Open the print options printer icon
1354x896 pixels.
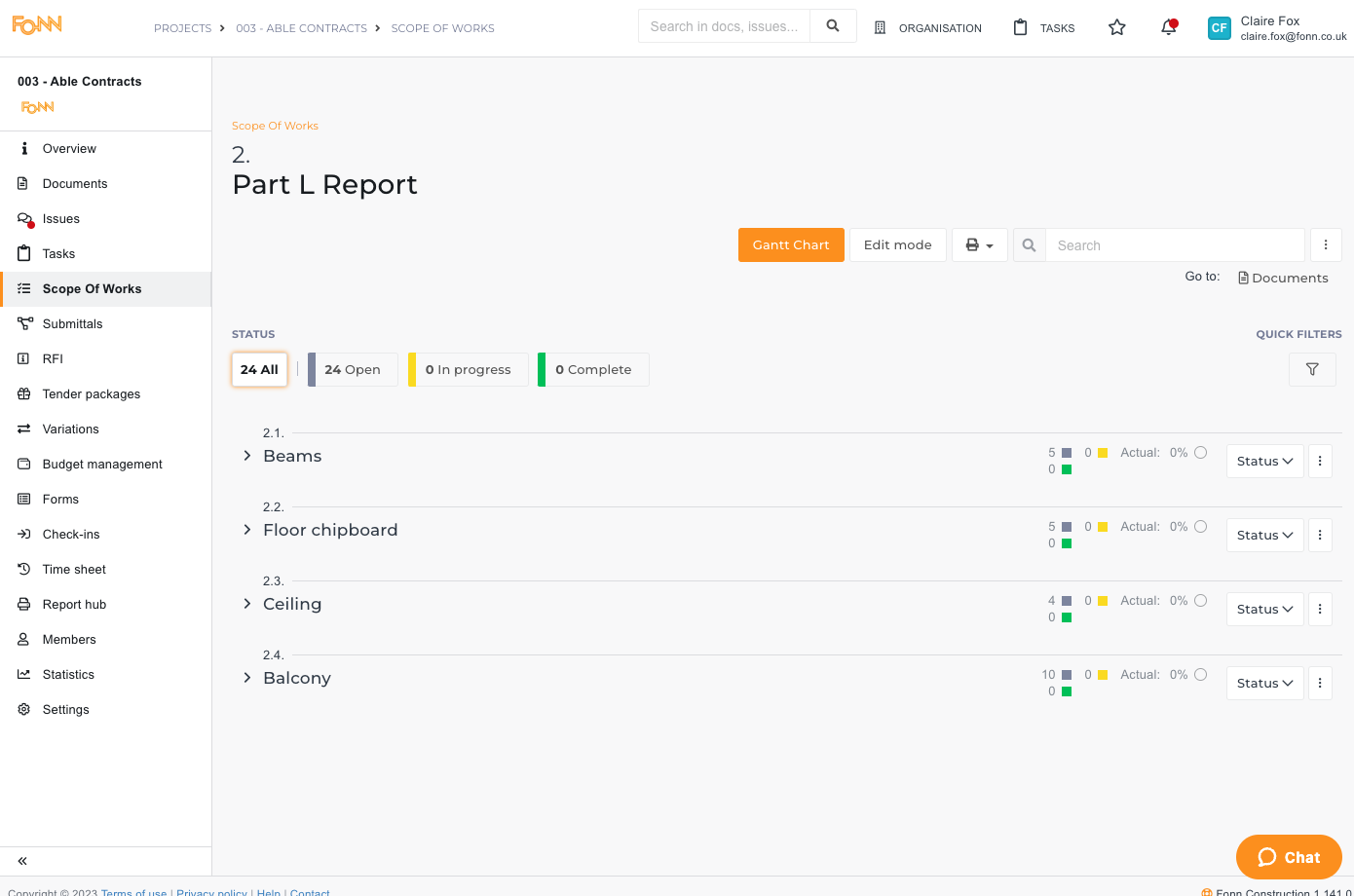pyautogui.click(x=979, y=245)
